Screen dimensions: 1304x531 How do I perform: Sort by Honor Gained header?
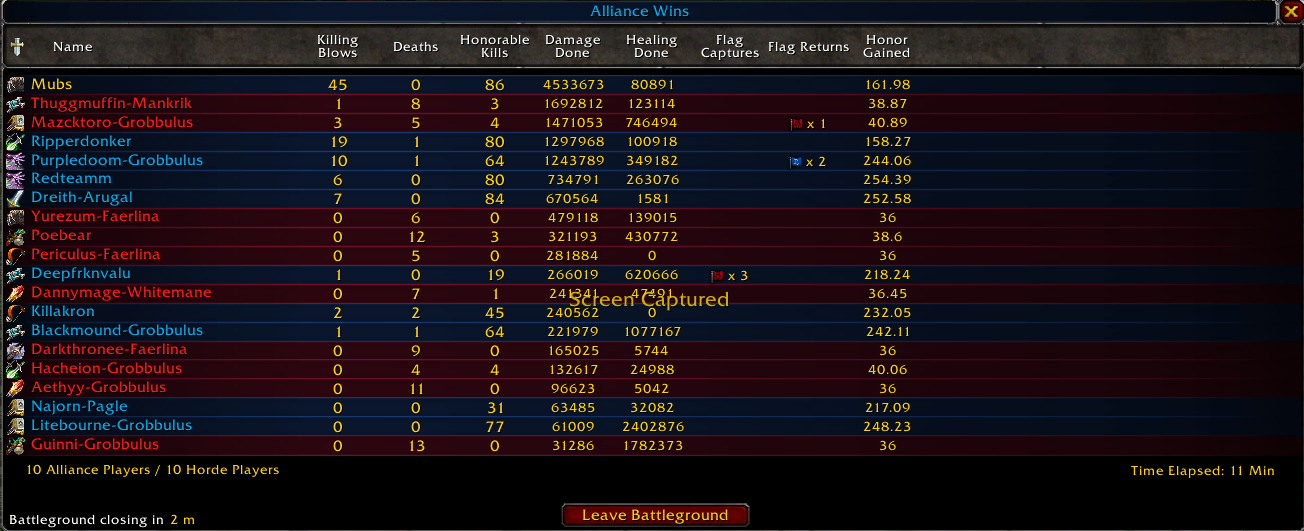click(x=887, y=47)
